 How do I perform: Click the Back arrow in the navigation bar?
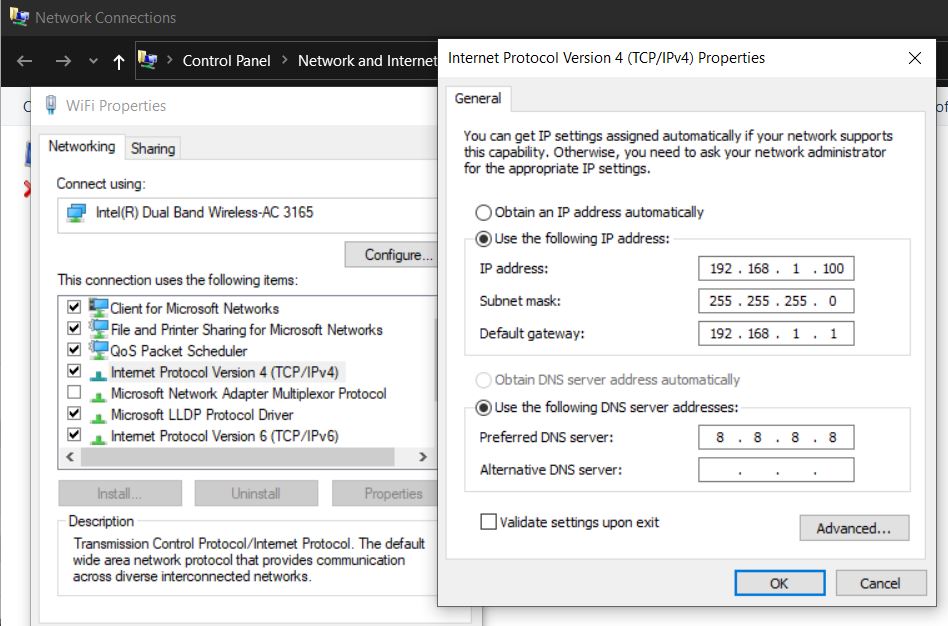[24, 61]
